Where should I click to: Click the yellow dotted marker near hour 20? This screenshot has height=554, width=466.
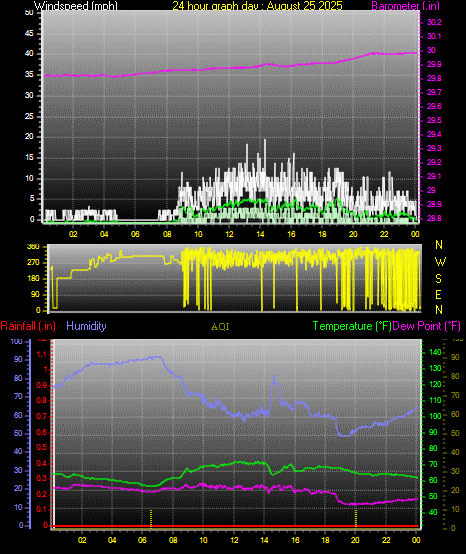pos(355,518)
